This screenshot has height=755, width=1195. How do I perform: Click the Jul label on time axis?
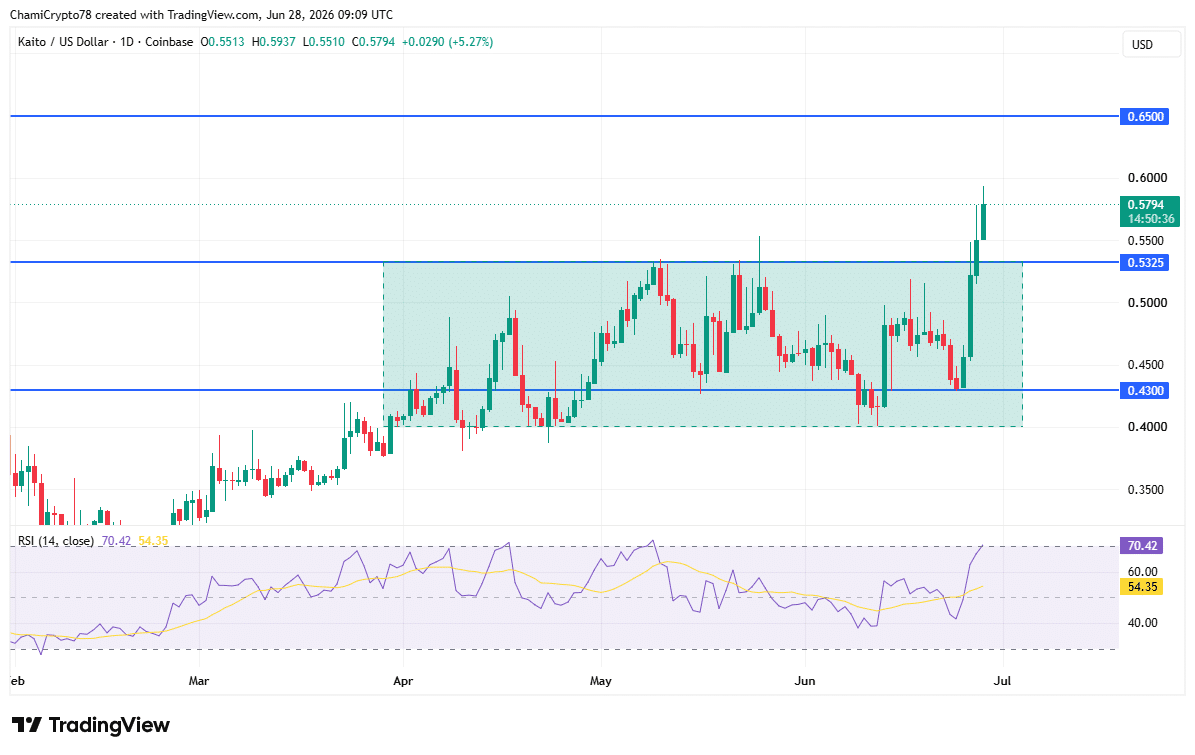[1002, 681]
